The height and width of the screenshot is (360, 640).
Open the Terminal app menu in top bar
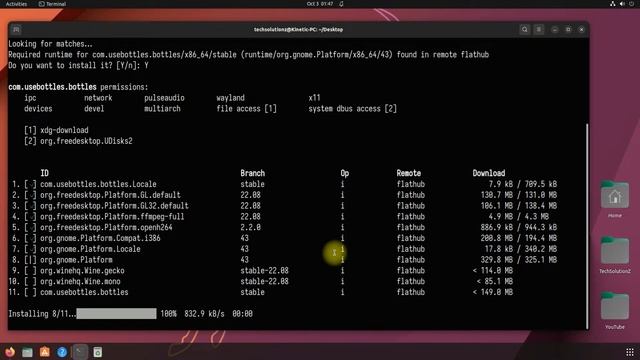point(52,4)
